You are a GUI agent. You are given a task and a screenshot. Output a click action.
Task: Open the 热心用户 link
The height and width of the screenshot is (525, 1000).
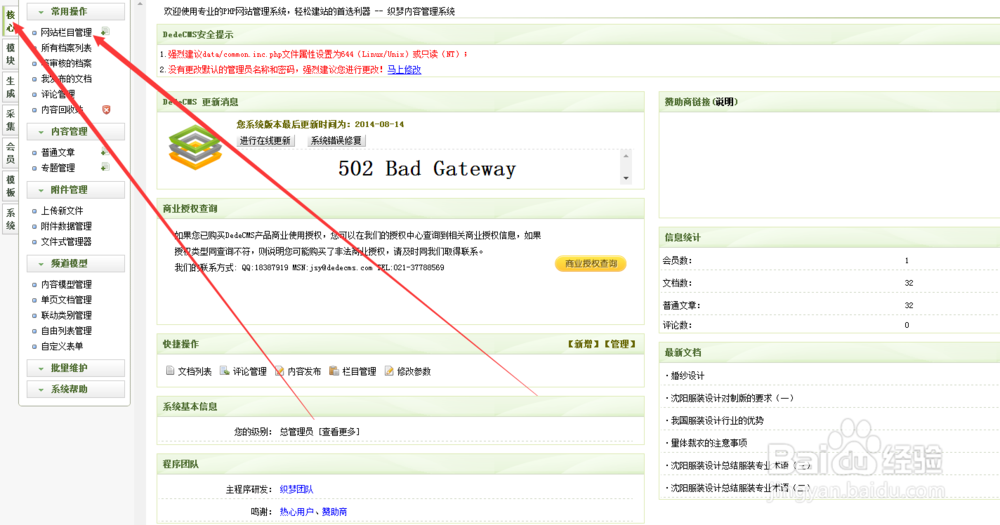point(297,512)
